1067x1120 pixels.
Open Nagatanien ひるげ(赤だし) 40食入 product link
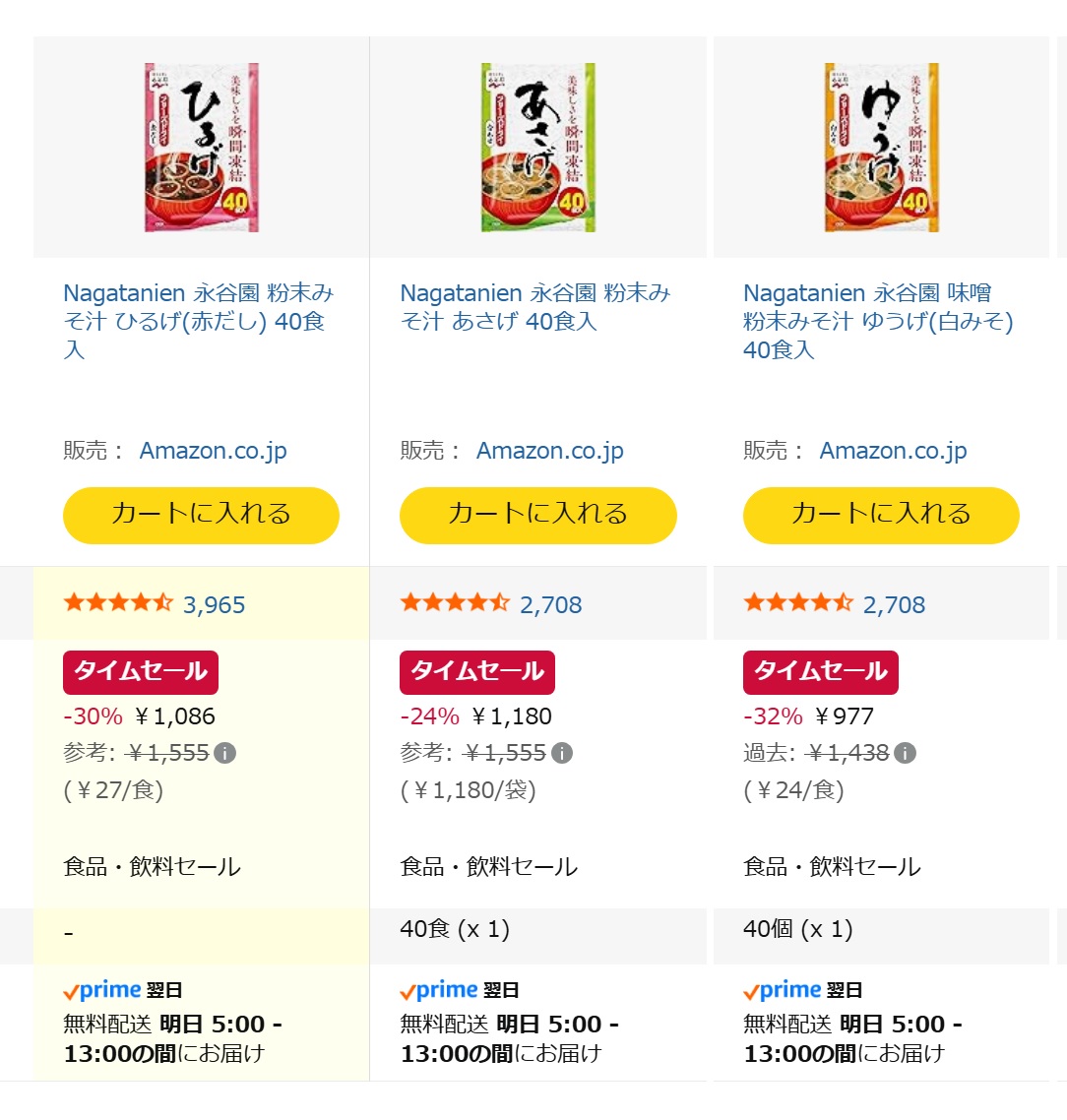(198, 321)
